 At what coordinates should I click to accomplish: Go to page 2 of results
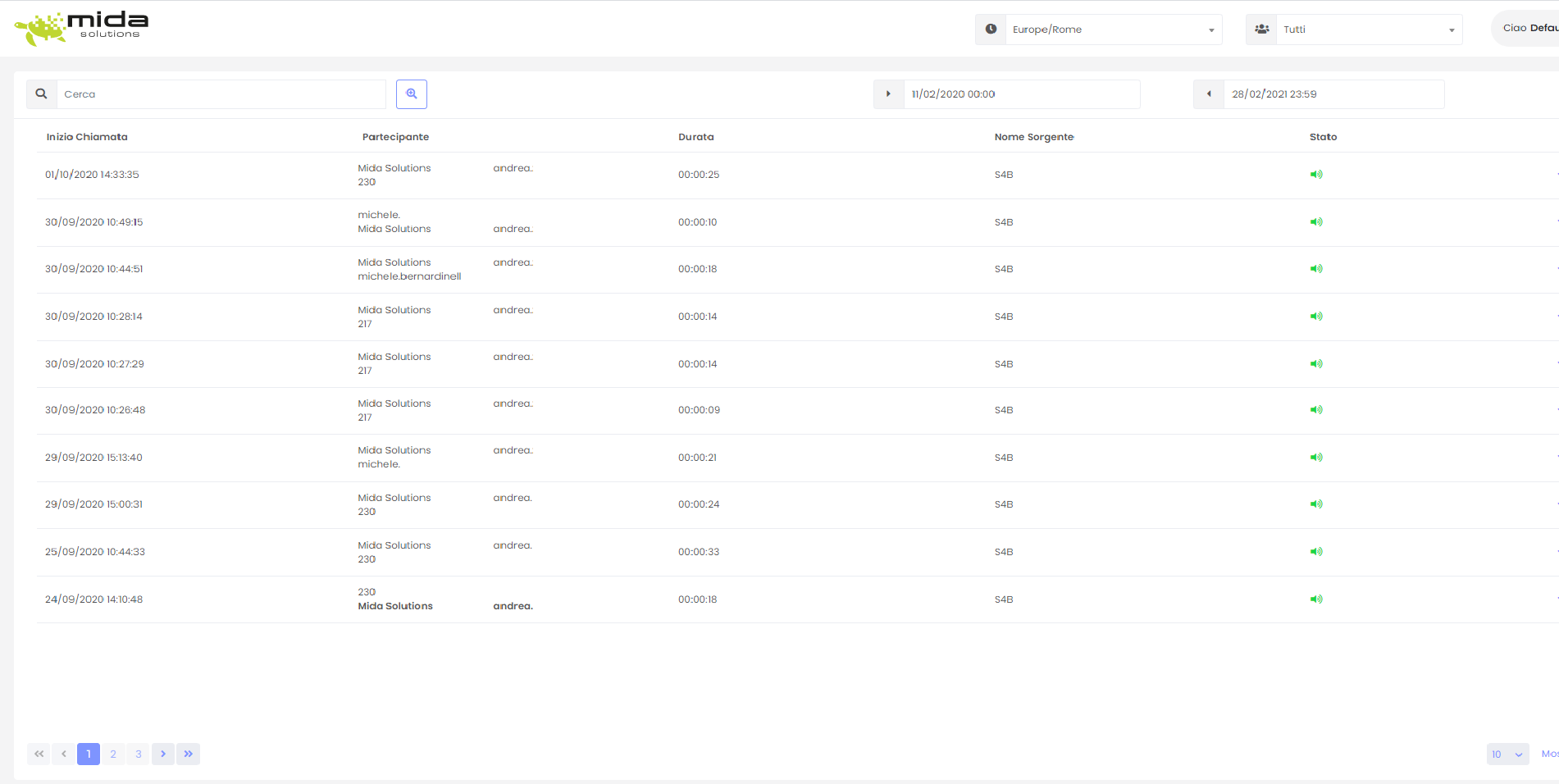pos(112,754)
